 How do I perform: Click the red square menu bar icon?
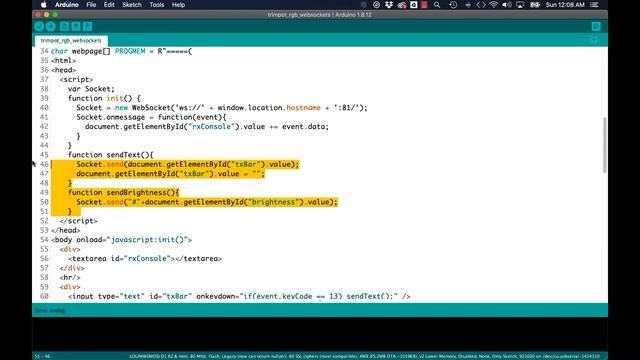pyautogui.click(x=424, y=5)
